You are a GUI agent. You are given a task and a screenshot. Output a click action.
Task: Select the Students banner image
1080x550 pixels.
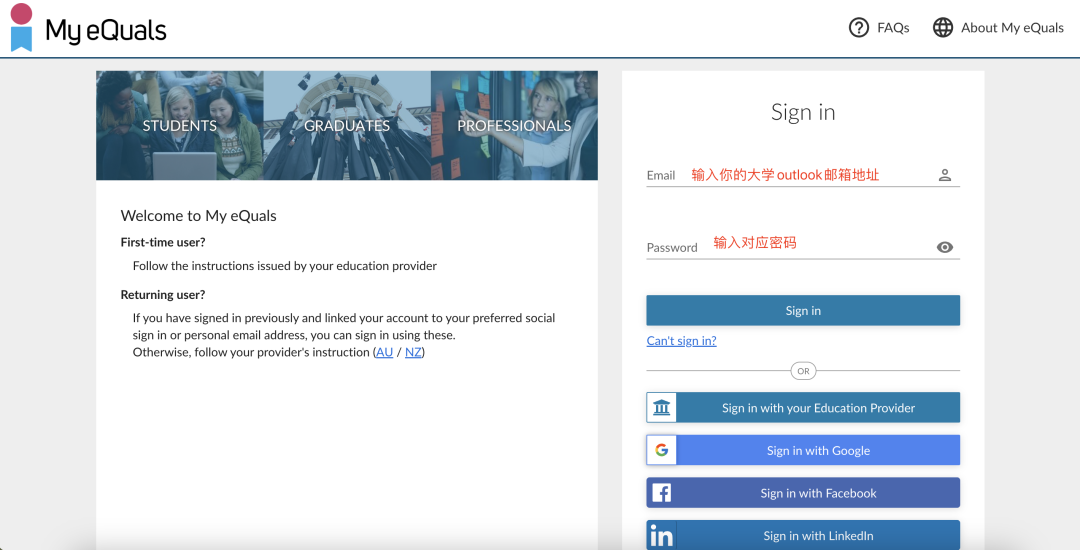180,125
